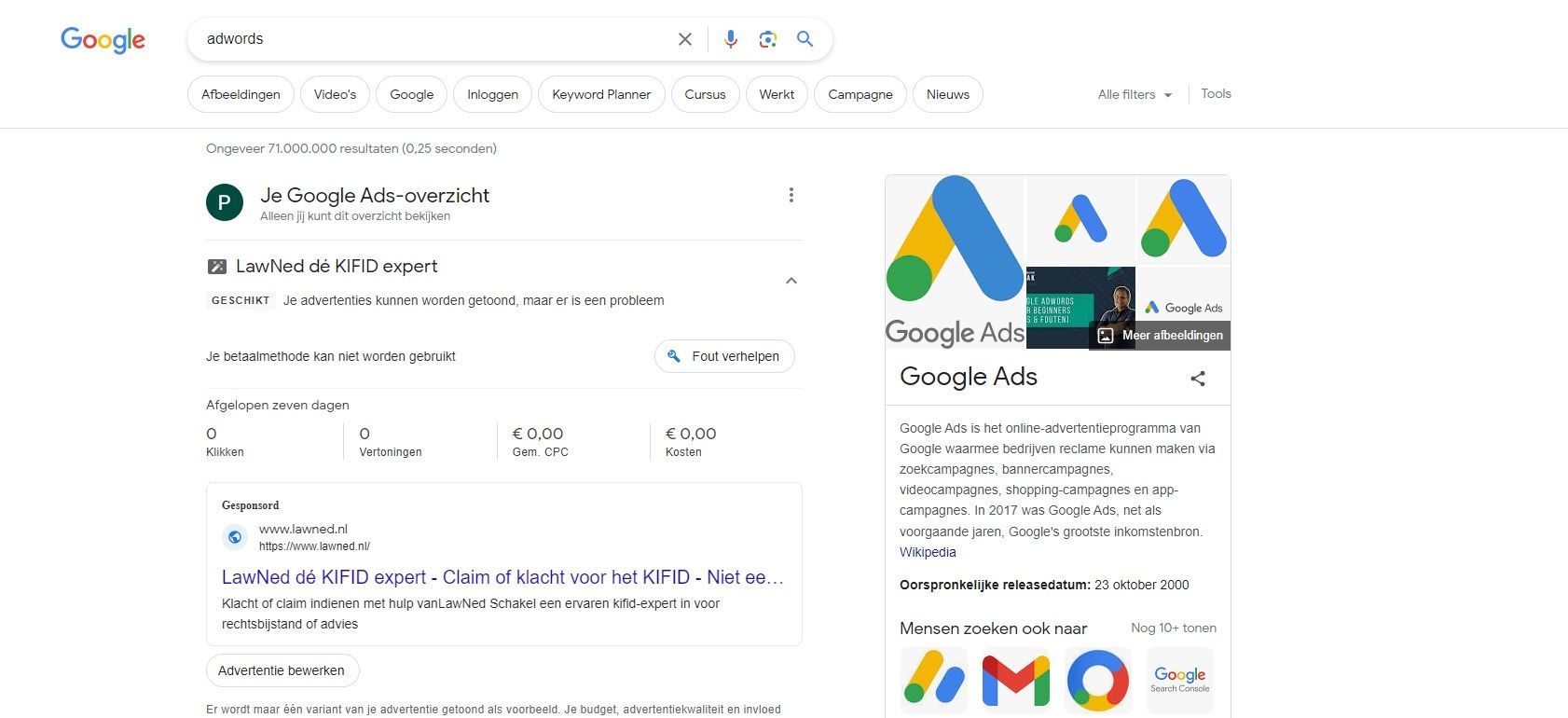The image size is (1568, 718).
Task: Collapse the LawNed dé KIFID expert section
Action: click(791, 281)
